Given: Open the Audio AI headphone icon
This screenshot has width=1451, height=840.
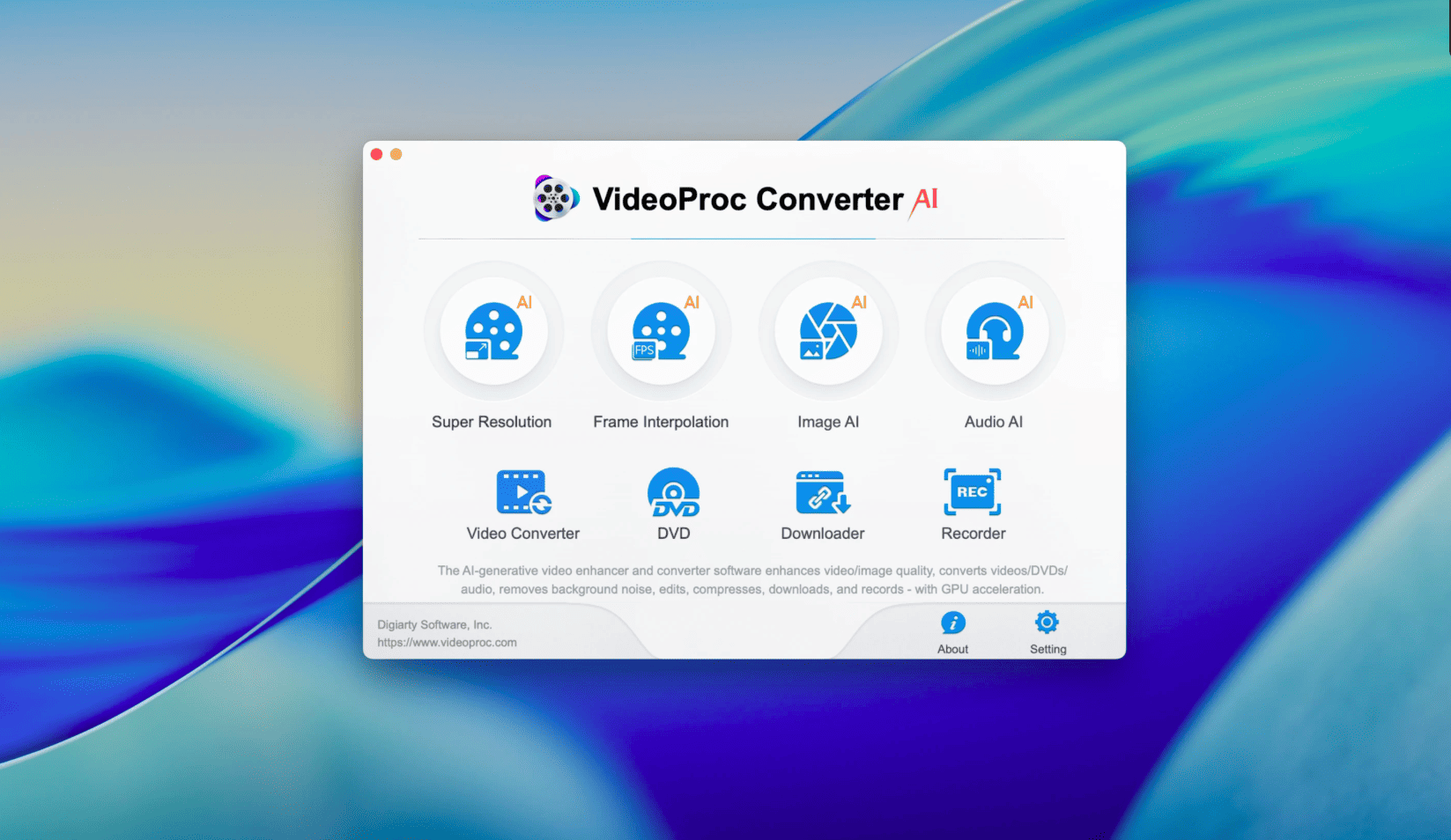Looking at the screenshot, I should pyautogui.click(x=995, y=331).
